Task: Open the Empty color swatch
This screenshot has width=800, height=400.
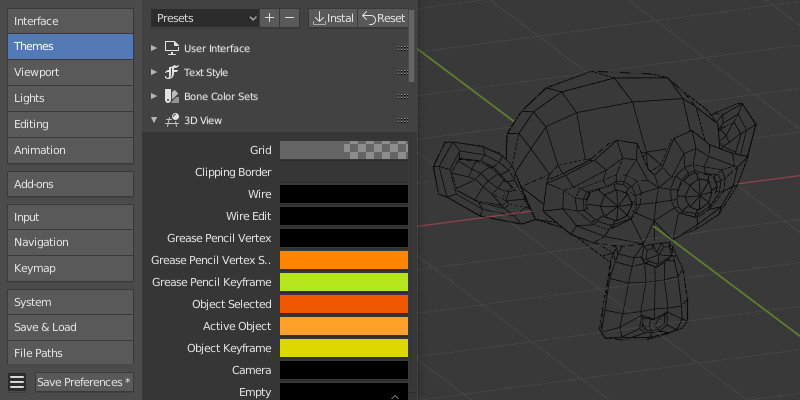Action: coord(344,391)
